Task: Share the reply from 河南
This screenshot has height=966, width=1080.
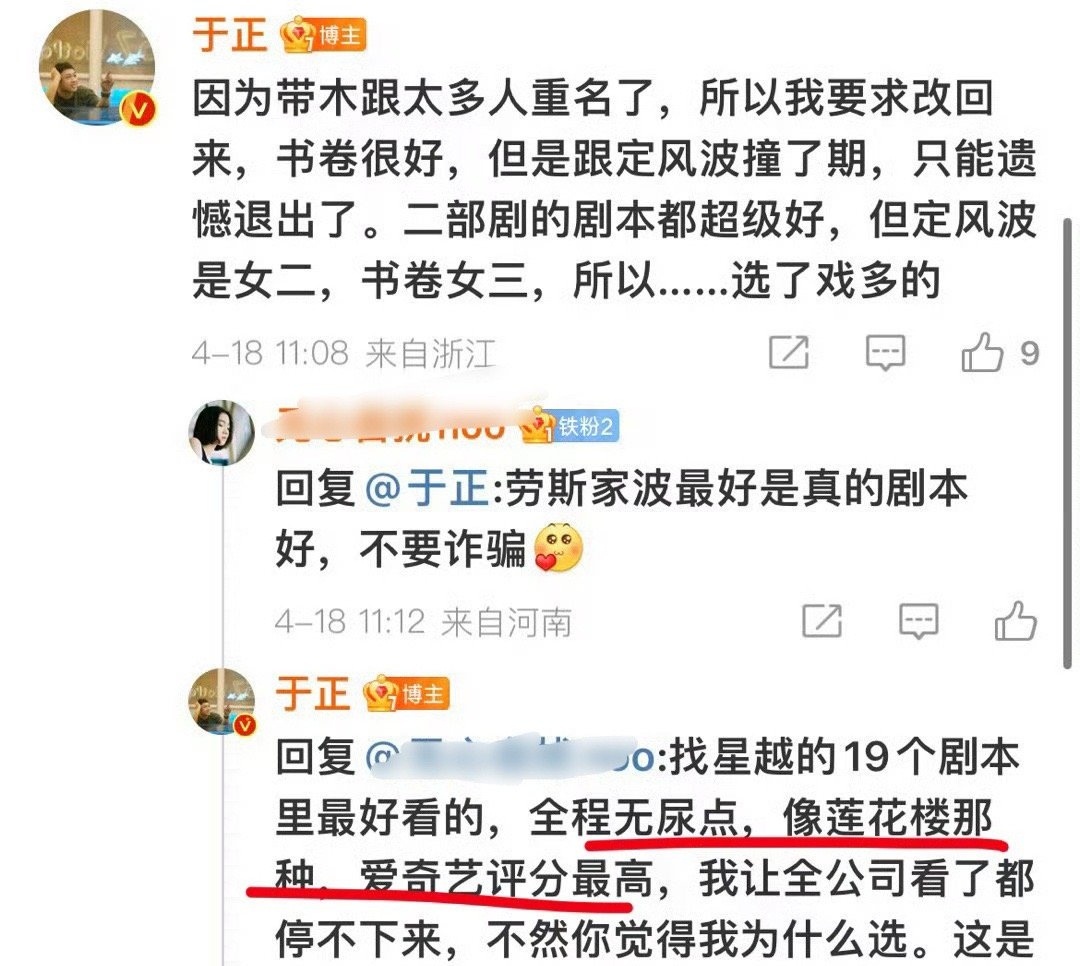Action: click(822, 620)
